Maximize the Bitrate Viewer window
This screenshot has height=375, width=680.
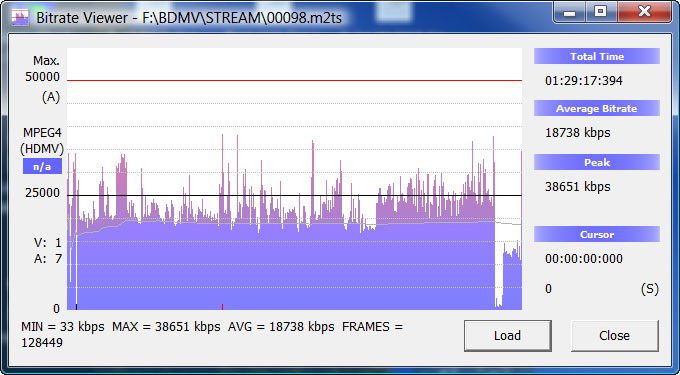600,13
